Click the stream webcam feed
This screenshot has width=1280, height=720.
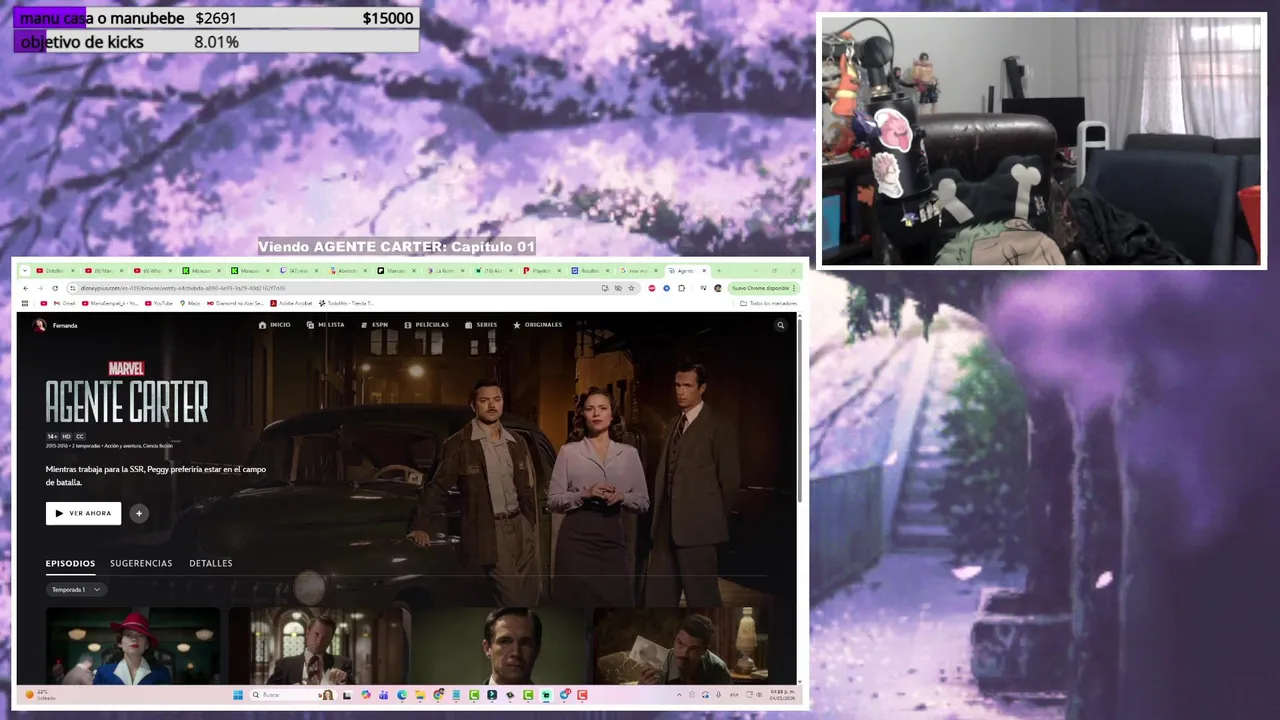click(1042, 141)
